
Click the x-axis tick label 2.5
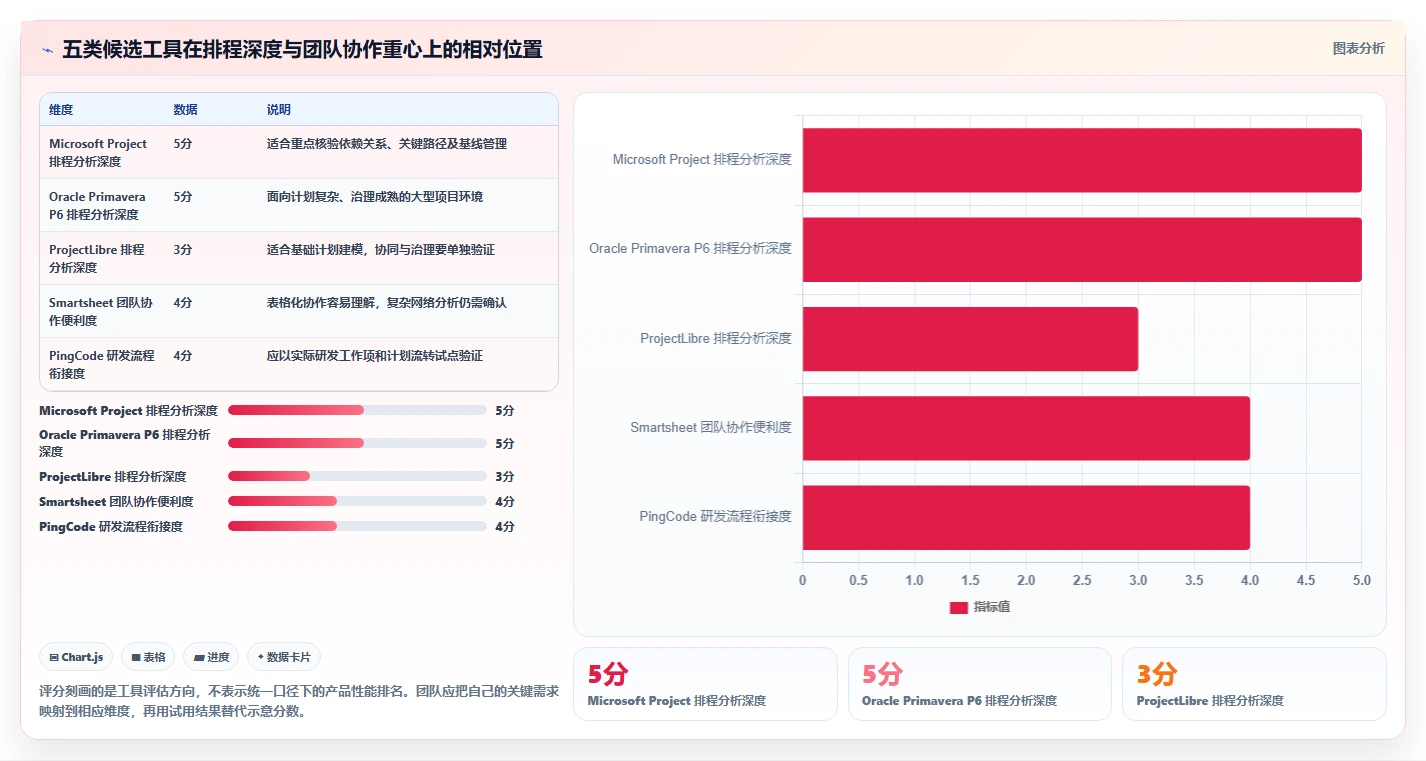pyautogui.click(x=1082, y=580)
